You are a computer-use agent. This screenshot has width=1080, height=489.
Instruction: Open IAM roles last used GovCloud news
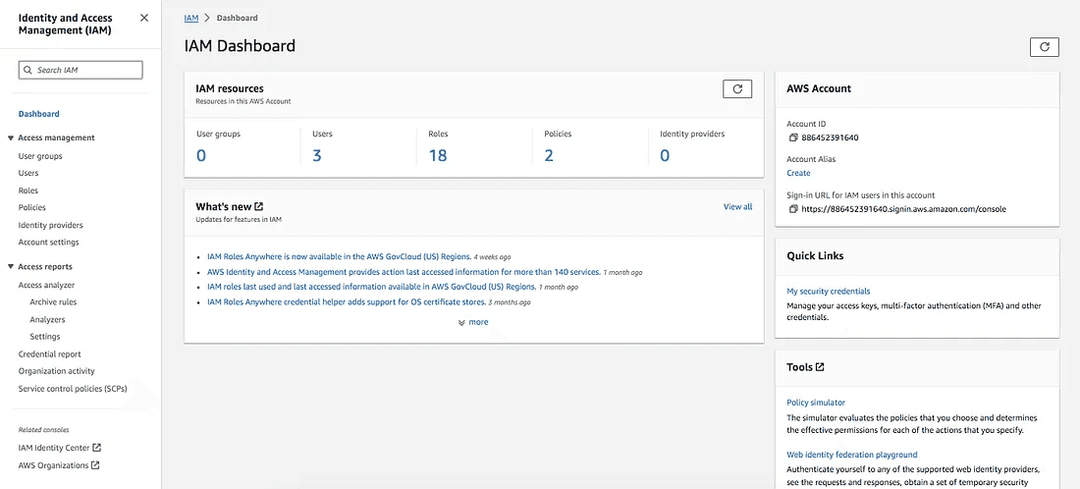(x=371, y=287)
